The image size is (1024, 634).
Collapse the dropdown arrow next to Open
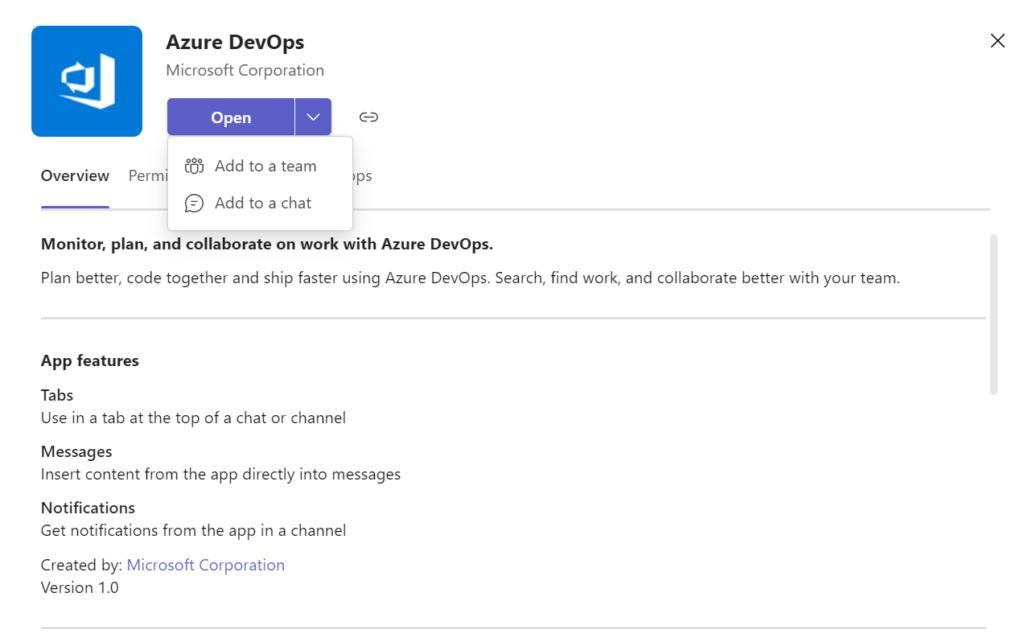pyautogui.click(x=313, y=117)
